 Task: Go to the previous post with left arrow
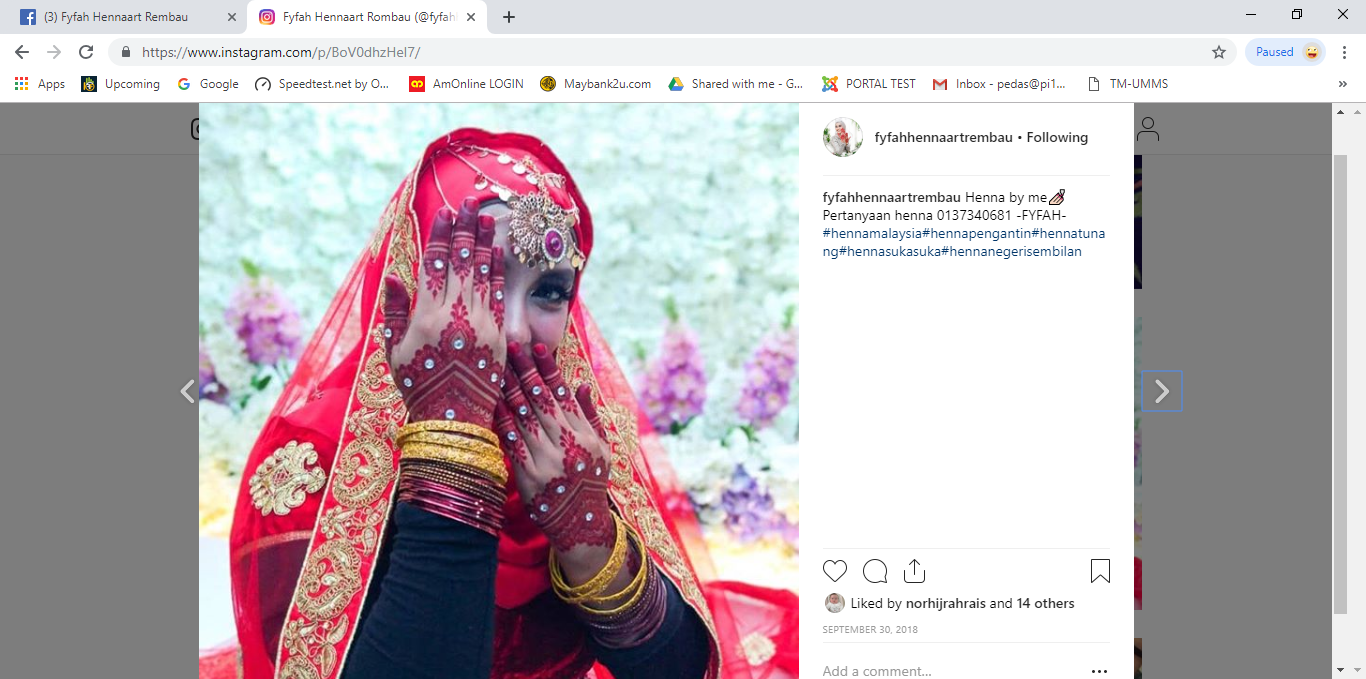pyautogui.click(x=187, y=391)
